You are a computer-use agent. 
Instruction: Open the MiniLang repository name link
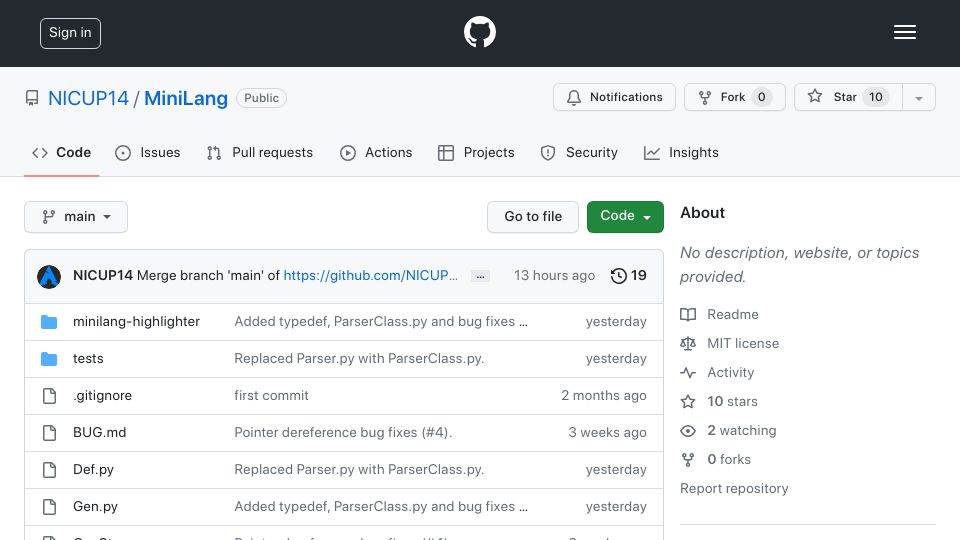coord(186,98)
